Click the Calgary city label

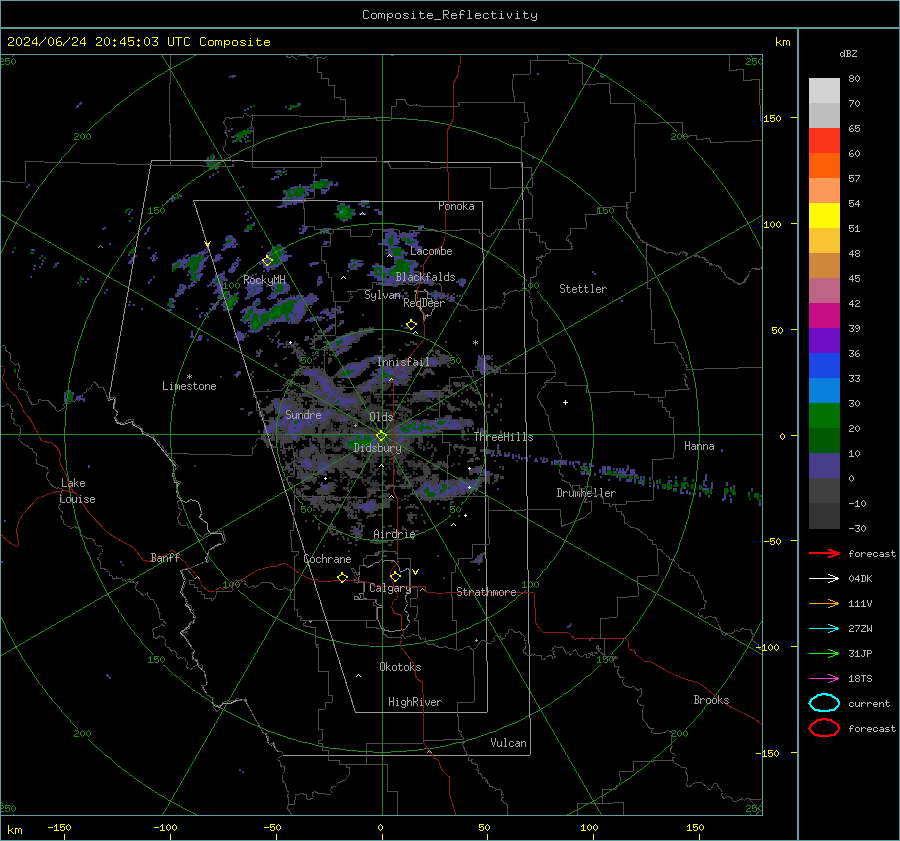[x=390, y=588]
